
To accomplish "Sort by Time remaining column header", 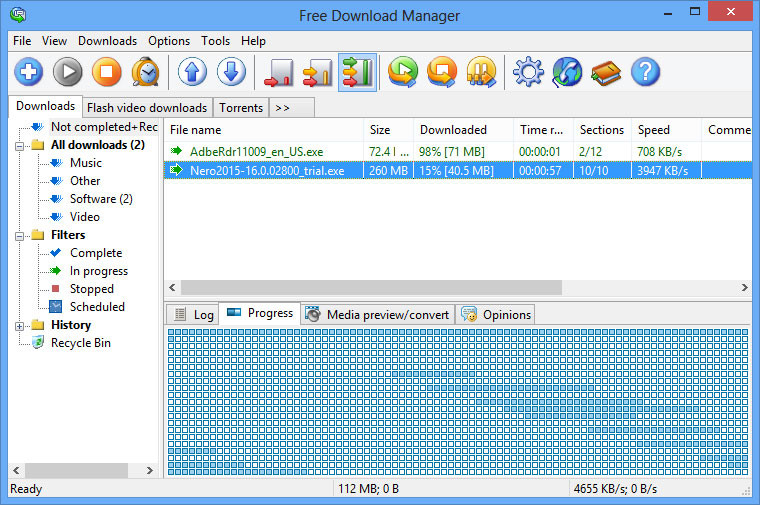I will tap(543, 130).
